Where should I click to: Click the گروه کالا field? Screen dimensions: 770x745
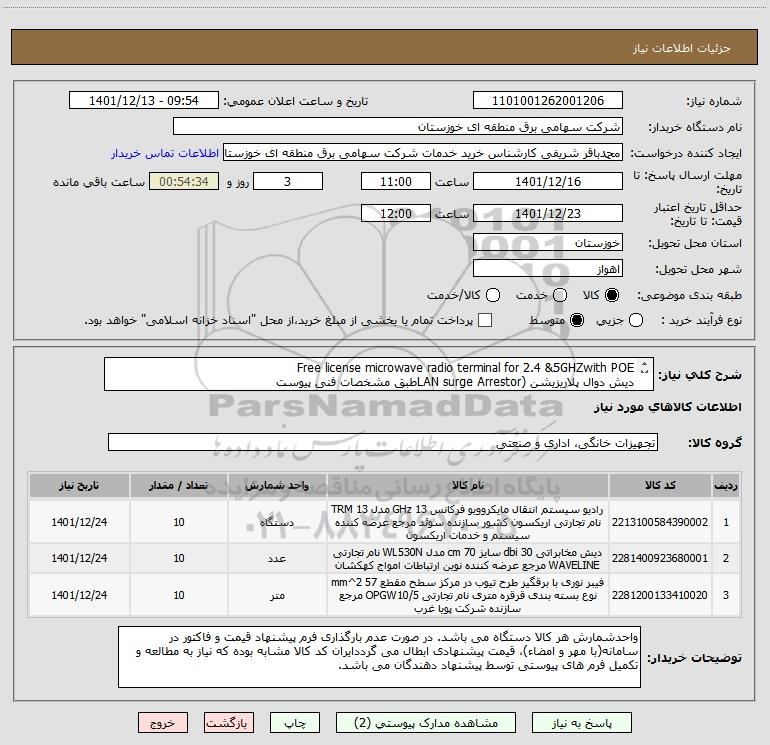(382, 442)
